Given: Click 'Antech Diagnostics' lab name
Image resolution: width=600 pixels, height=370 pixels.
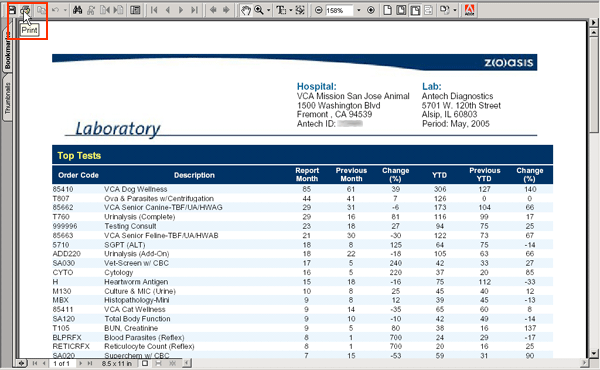Looking at the screenshot, I should coord(457,96).
